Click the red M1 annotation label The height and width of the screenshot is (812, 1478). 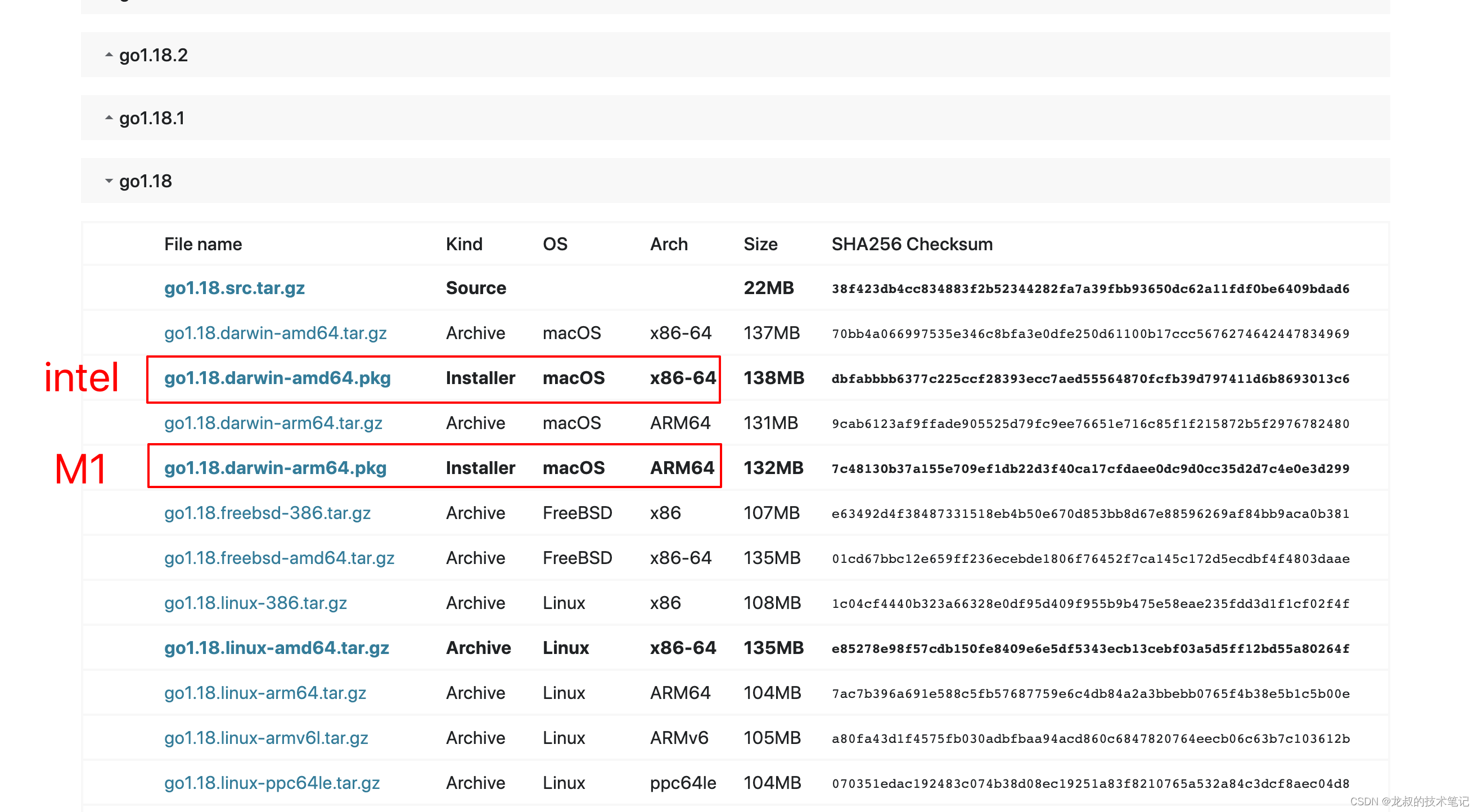point(80,469)
